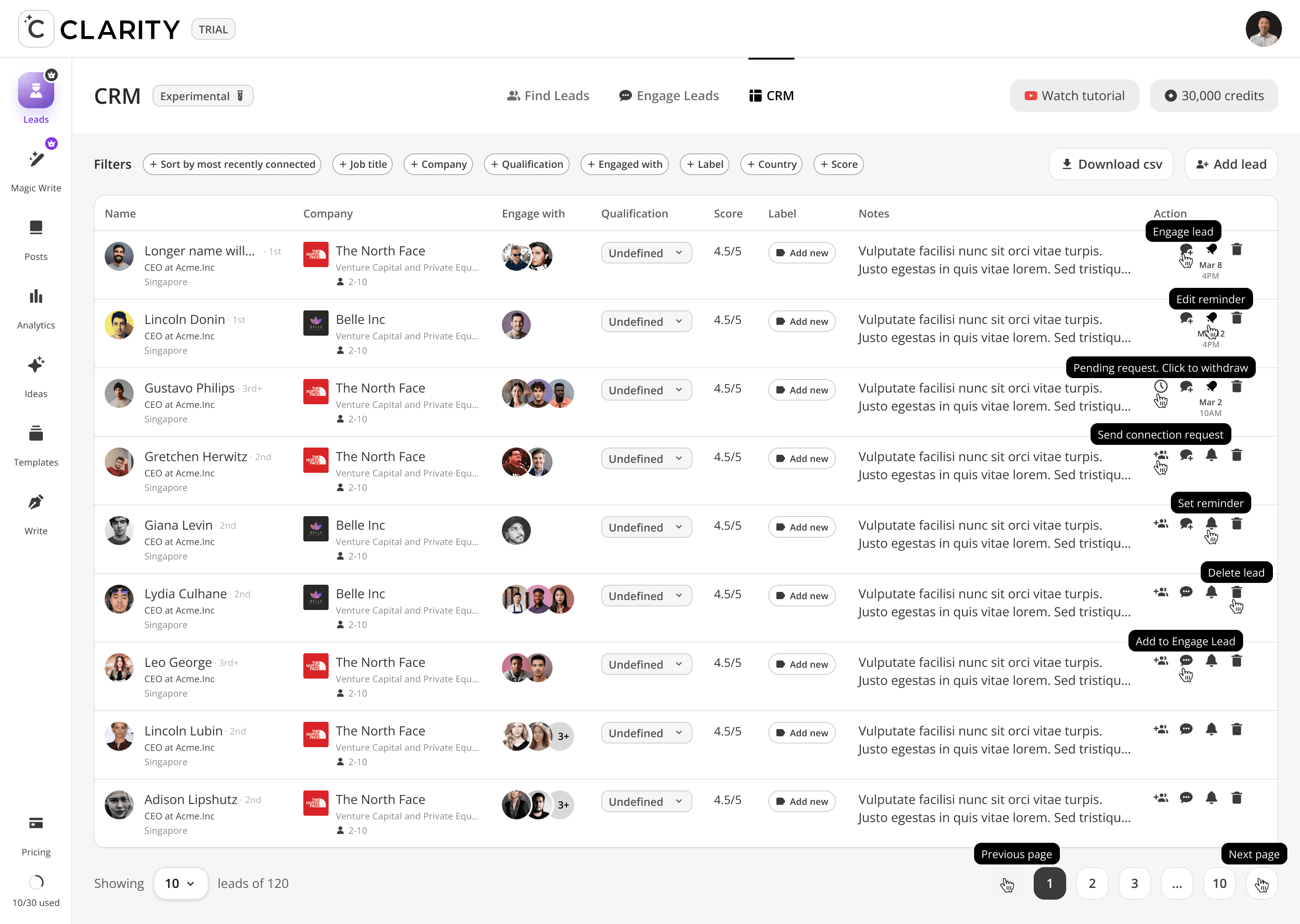Click trash icon for Lydia Culhane
The height and width of the screenshot is (924, 1300).
click(1236, 592)
